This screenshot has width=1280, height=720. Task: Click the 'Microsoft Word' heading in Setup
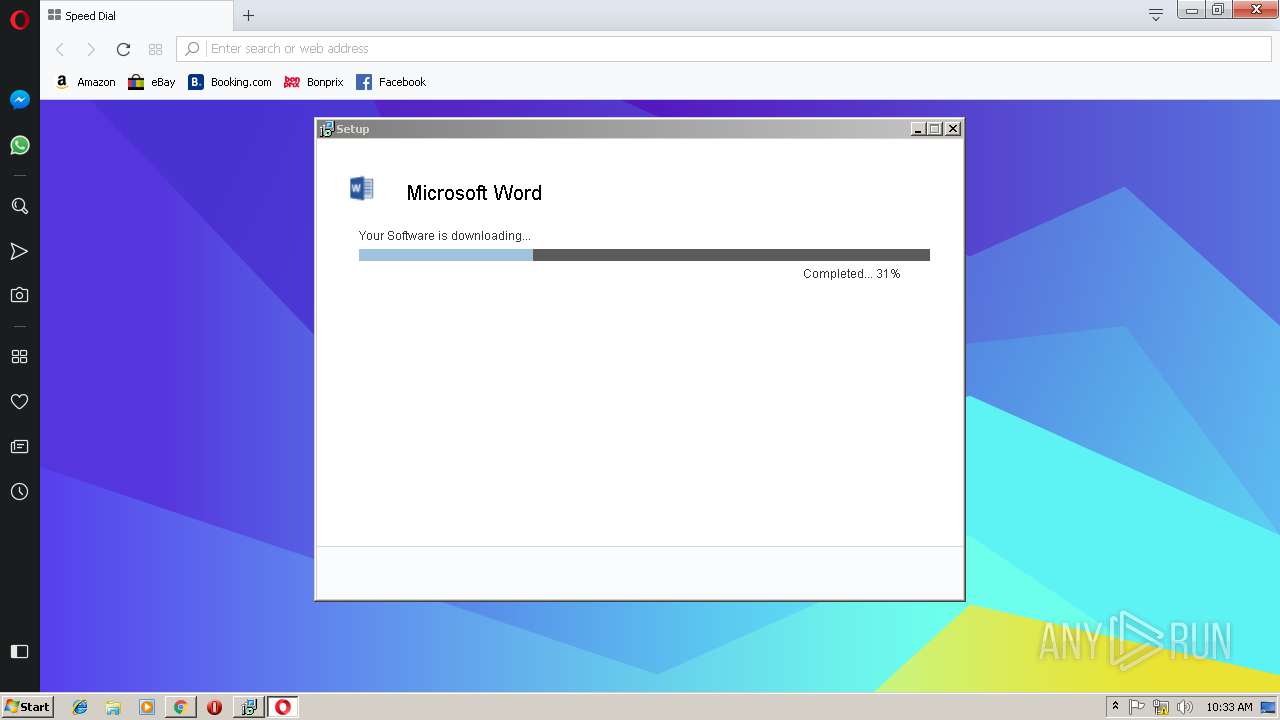tap(474, 193)
